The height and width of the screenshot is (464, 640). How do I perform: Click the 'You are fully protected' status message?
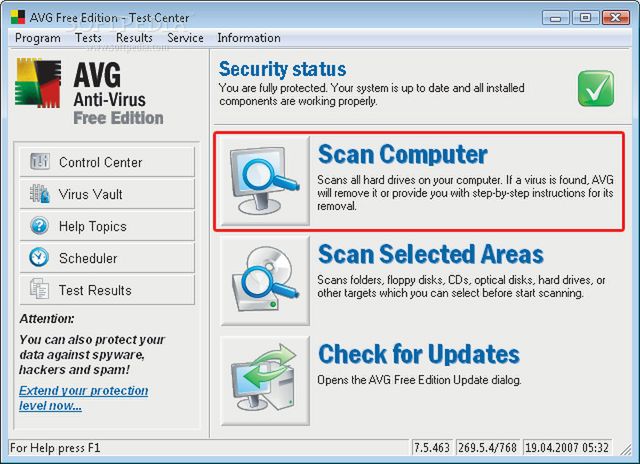coord(371,94)
